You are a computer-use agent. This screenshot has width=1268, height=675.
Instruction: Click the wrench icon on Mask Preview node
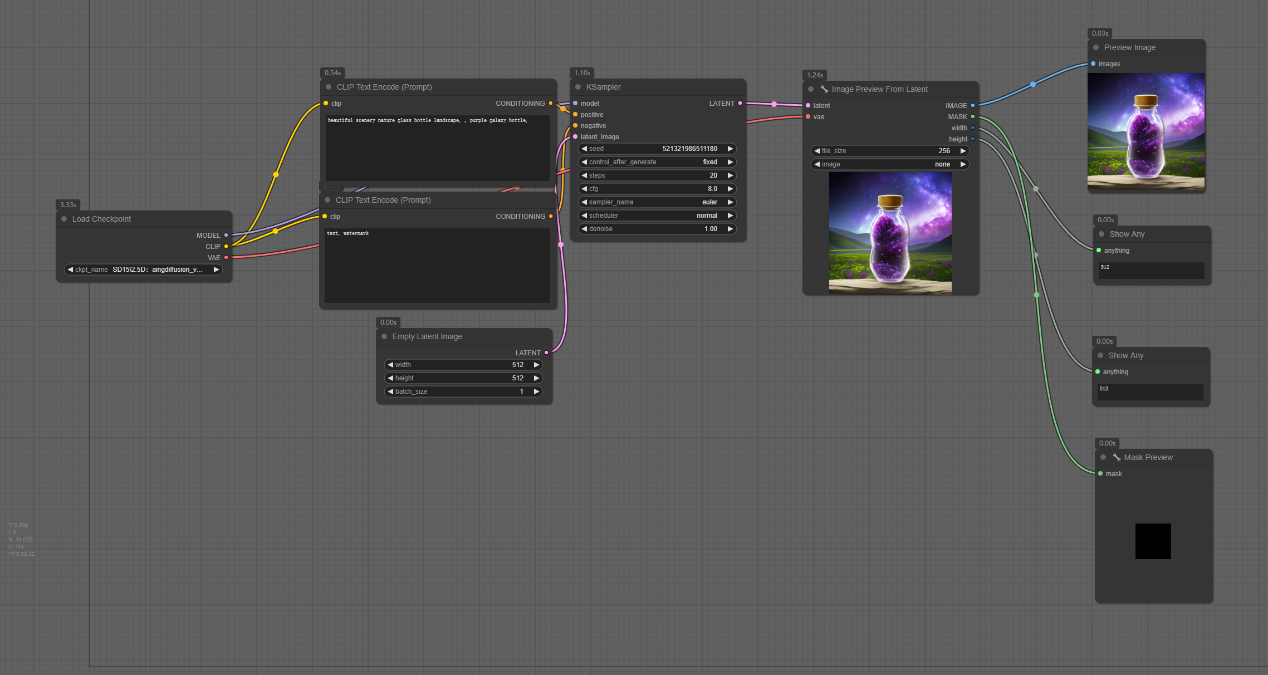pyautogui.click(x=1116, y=457)
